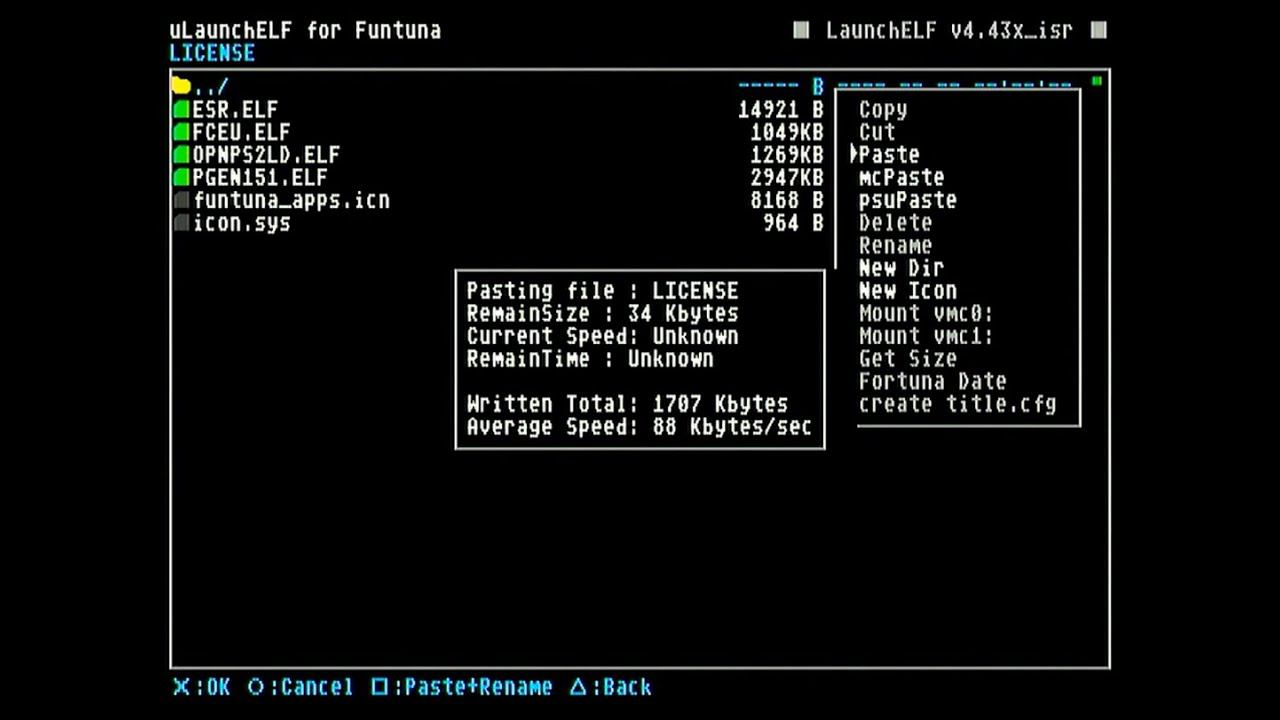The image size is (1280, 720).
Task: Select the Paste menu entry
Action: pyautogui.click(x=889, y=155)
